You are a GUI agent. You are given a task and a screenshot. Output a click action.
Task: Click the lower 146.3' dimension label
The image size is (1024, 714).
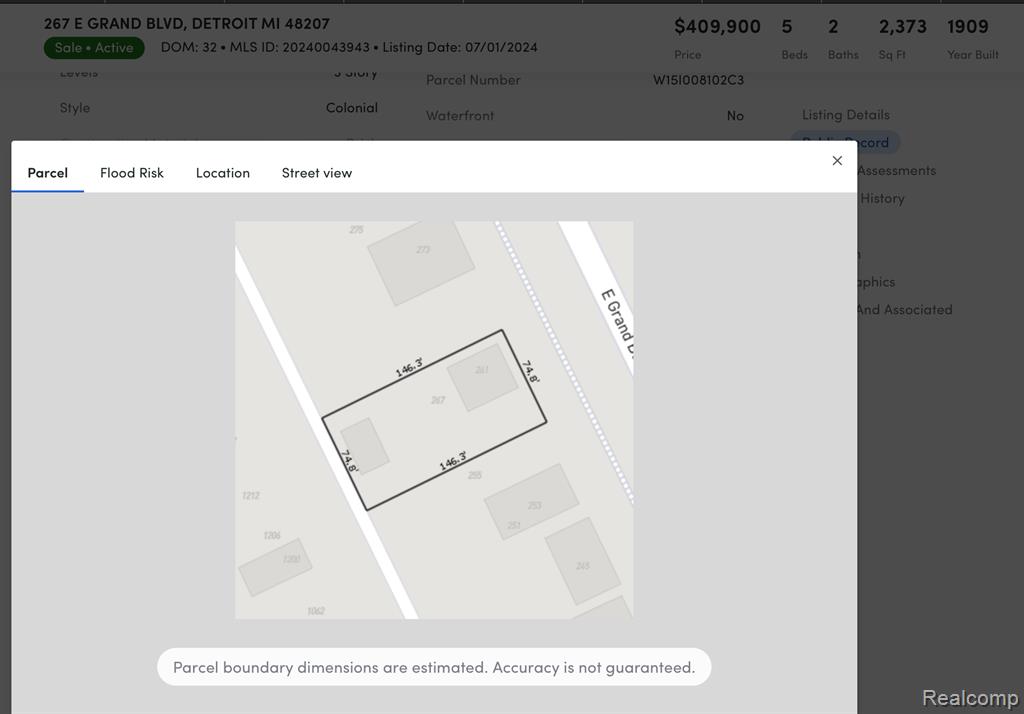pyautogui.click(x=453, y=461)
